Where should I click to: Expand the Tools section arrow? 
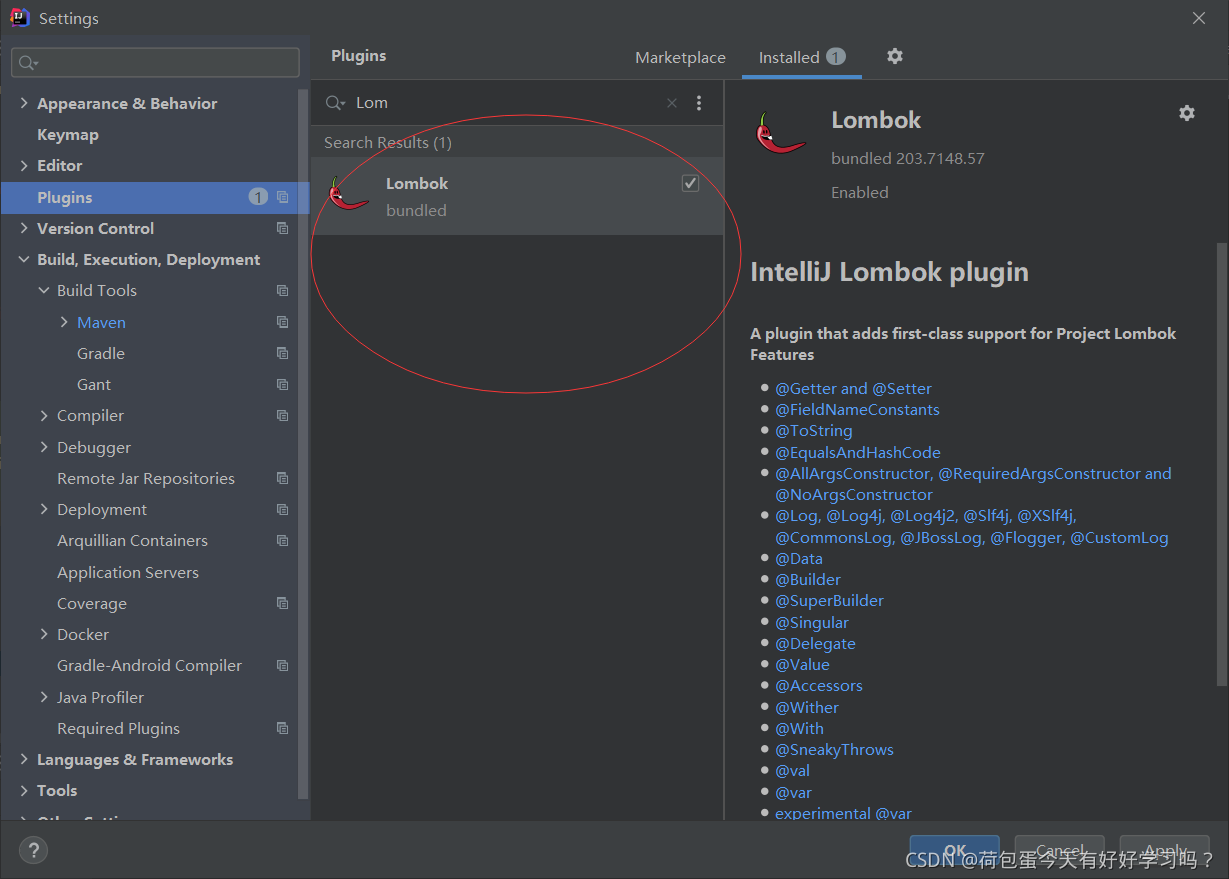24,790
